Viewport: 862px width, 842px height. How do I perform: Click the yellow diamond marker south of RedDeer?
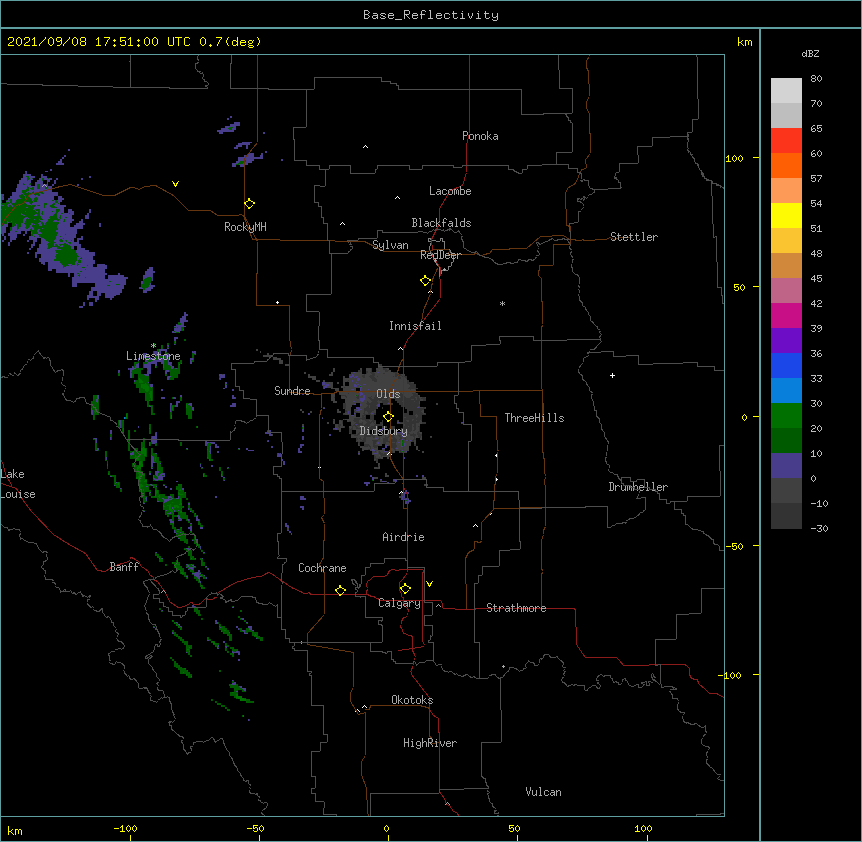tap(425, 281)
